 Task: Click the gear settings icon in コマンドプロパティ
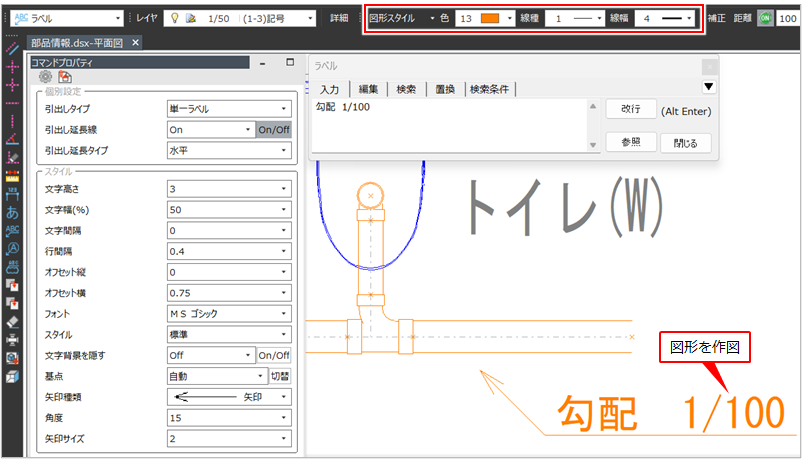tap(45, 76)
